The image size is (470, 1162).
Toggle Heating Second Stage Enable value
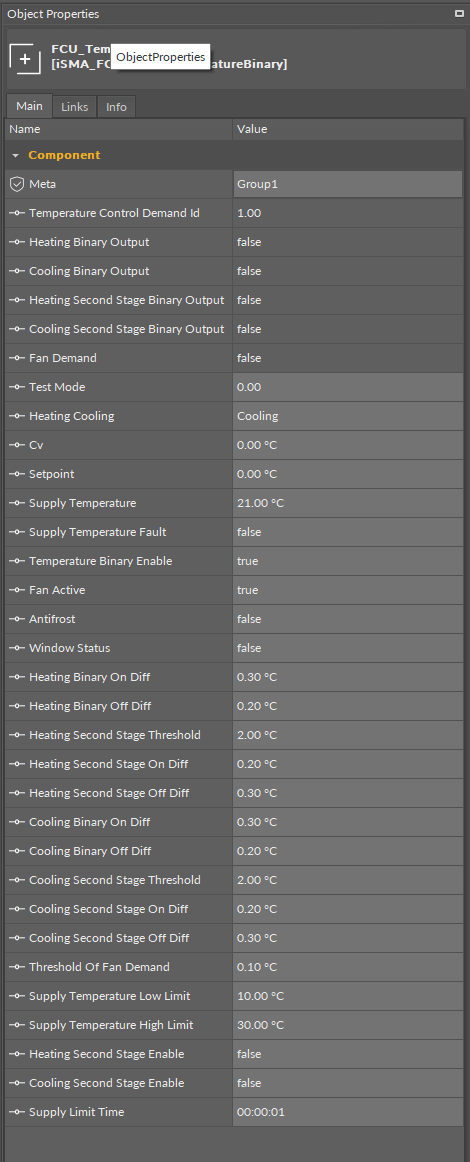click(x=348, y=1054)
